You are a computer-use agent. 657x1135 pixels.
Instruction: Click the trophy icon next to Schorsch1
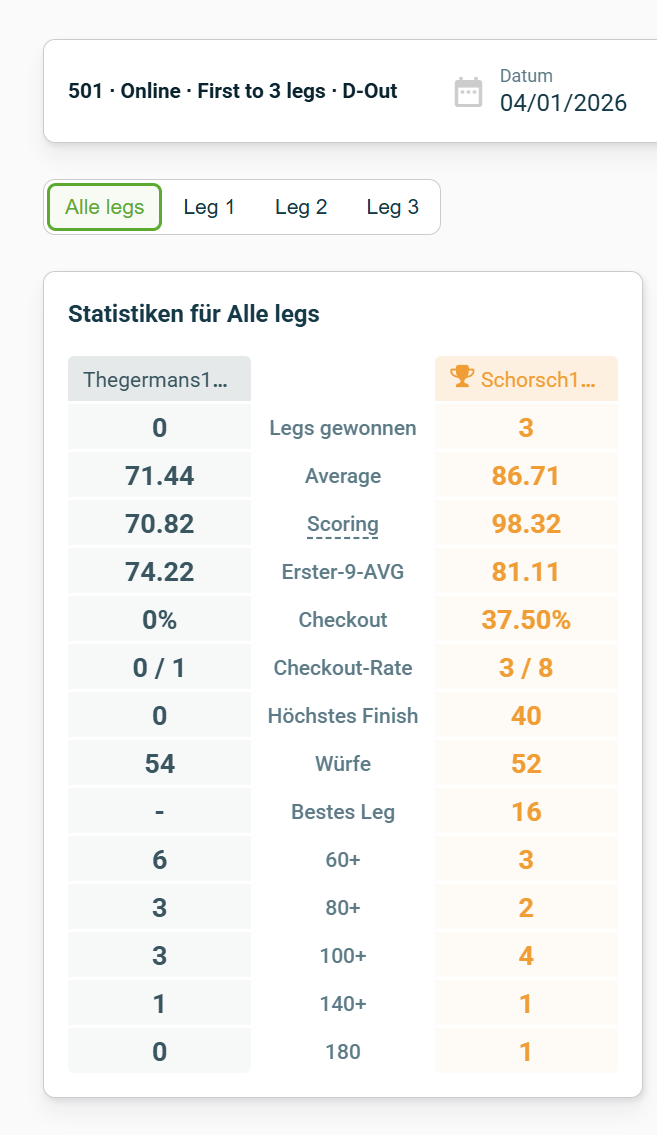click(461, 377)
